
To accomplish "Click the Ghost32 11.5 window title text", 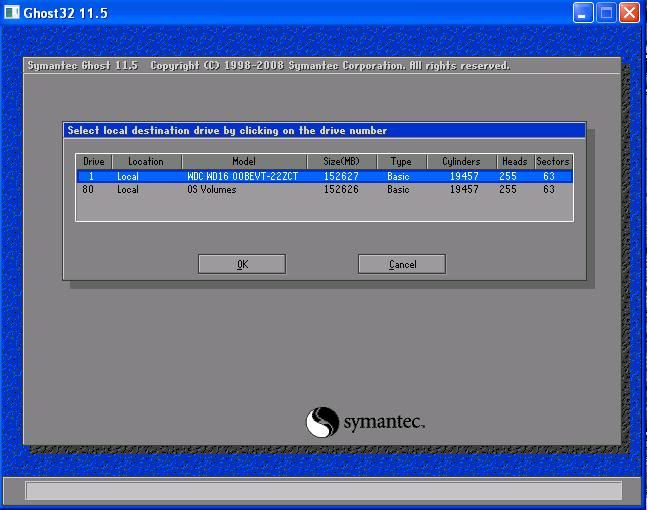I will pyautogui.click(x=65, y=13).
